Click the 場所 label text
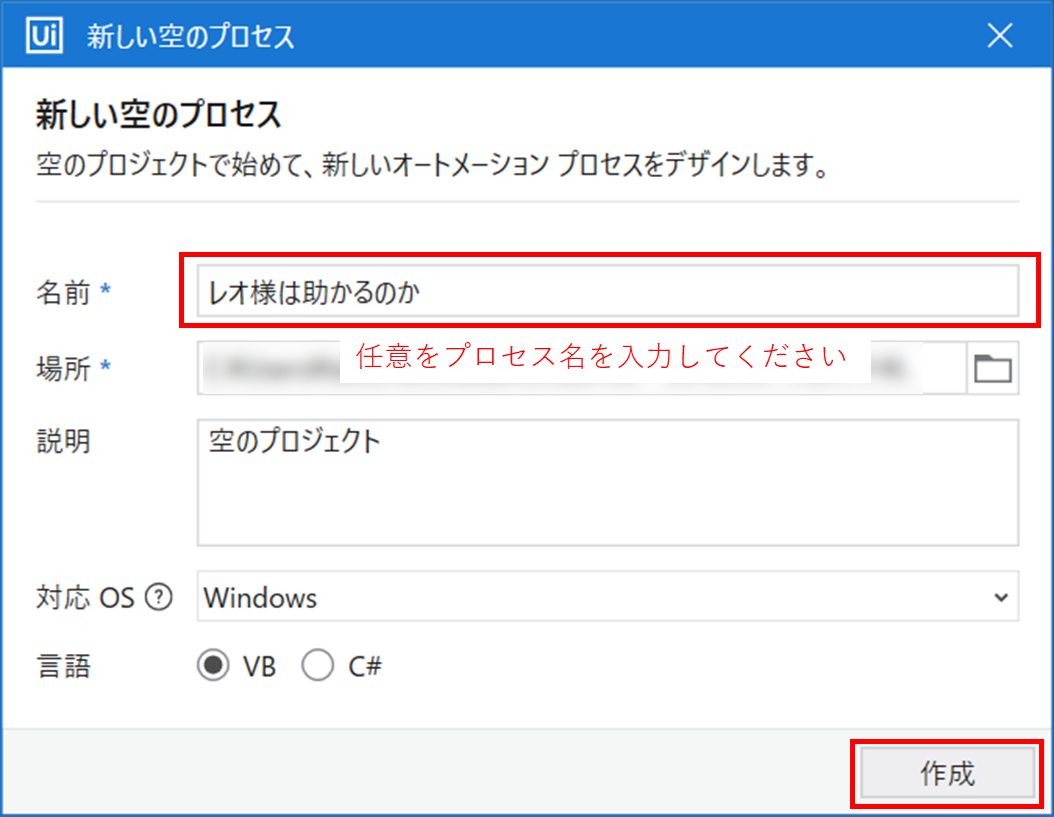 click(x=63, y=368)
